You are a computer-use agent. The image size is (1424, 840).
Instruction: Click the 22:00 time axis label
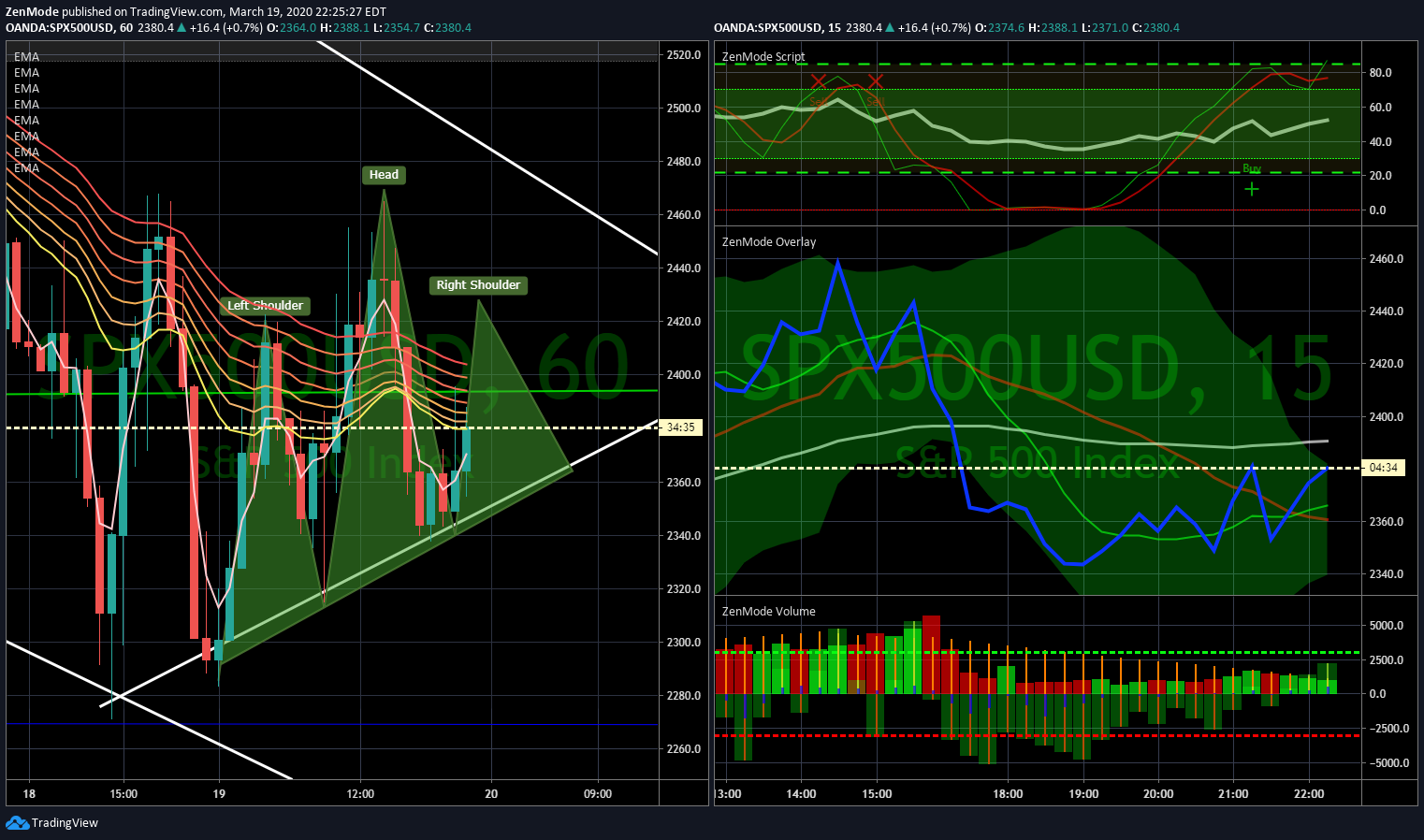point(1309,794)
